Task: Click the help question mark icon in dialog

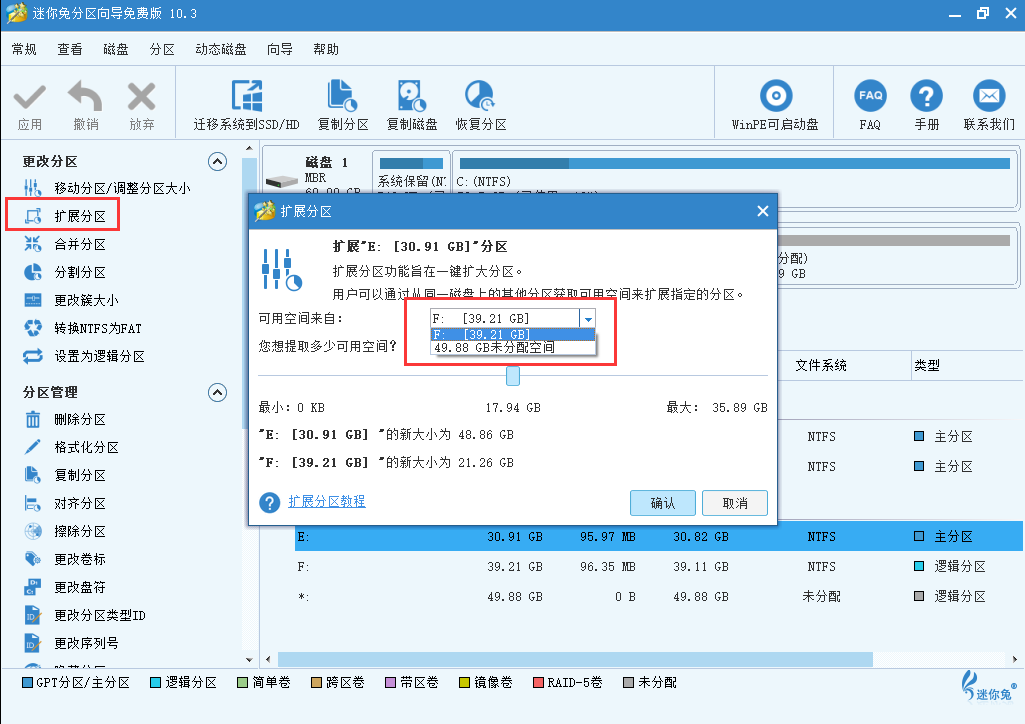Action: [x=269, y=502]
